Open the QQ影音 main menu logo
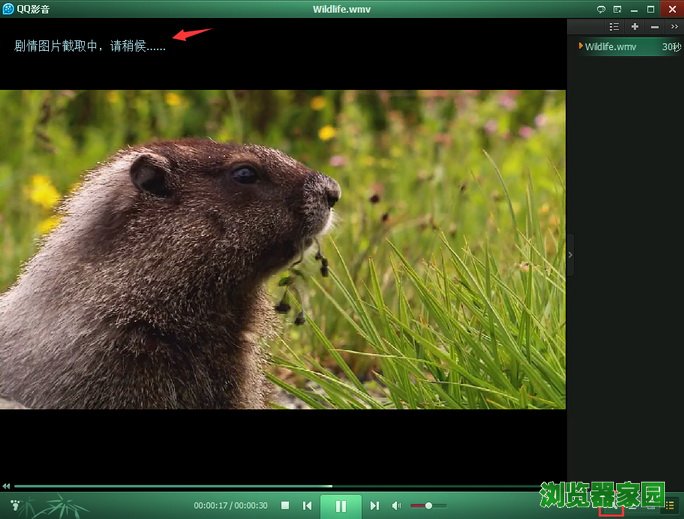This screenshot has width=684, height=519. [x=8, y=9]
